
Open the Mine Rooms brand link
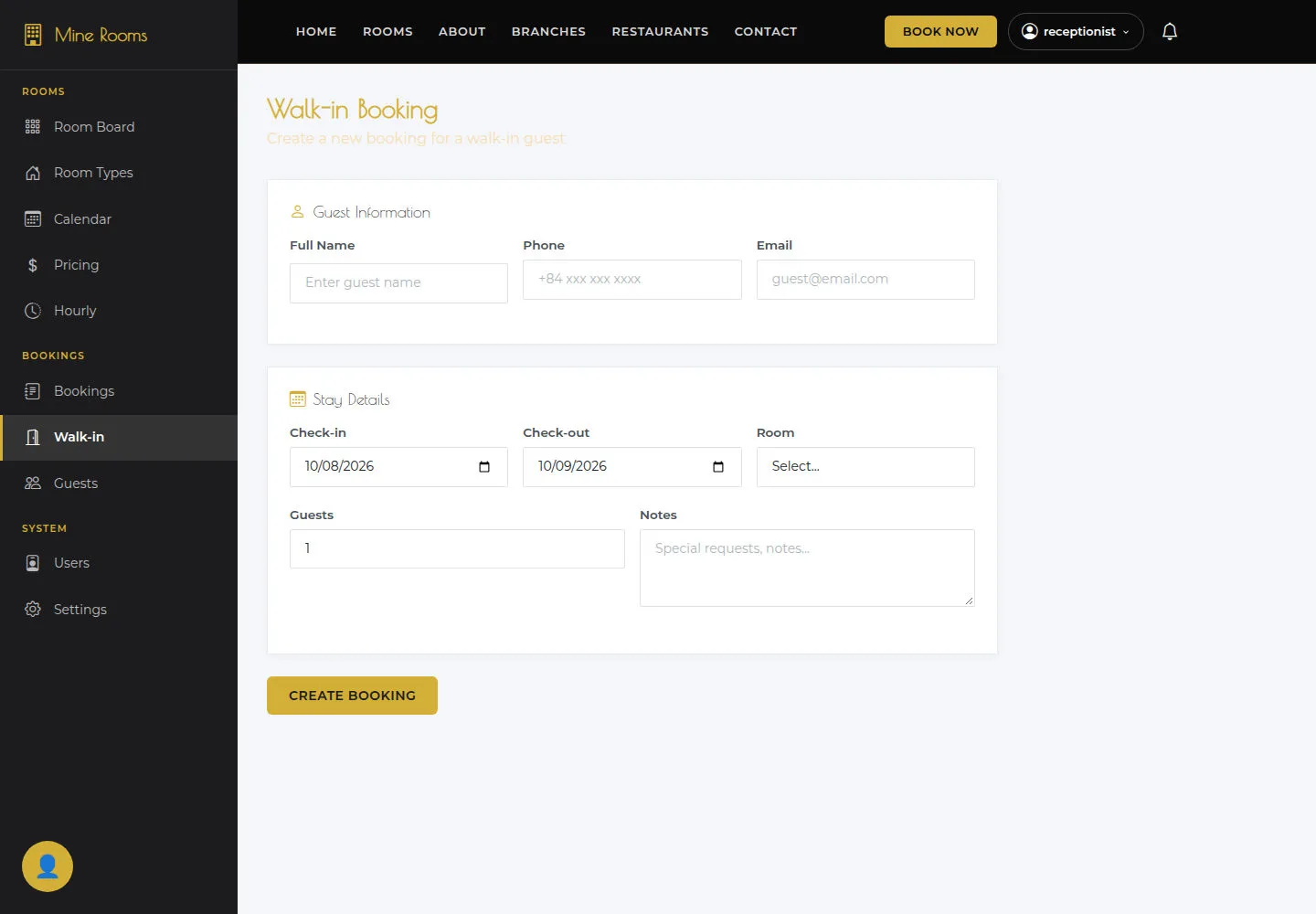tap(86, 35)
